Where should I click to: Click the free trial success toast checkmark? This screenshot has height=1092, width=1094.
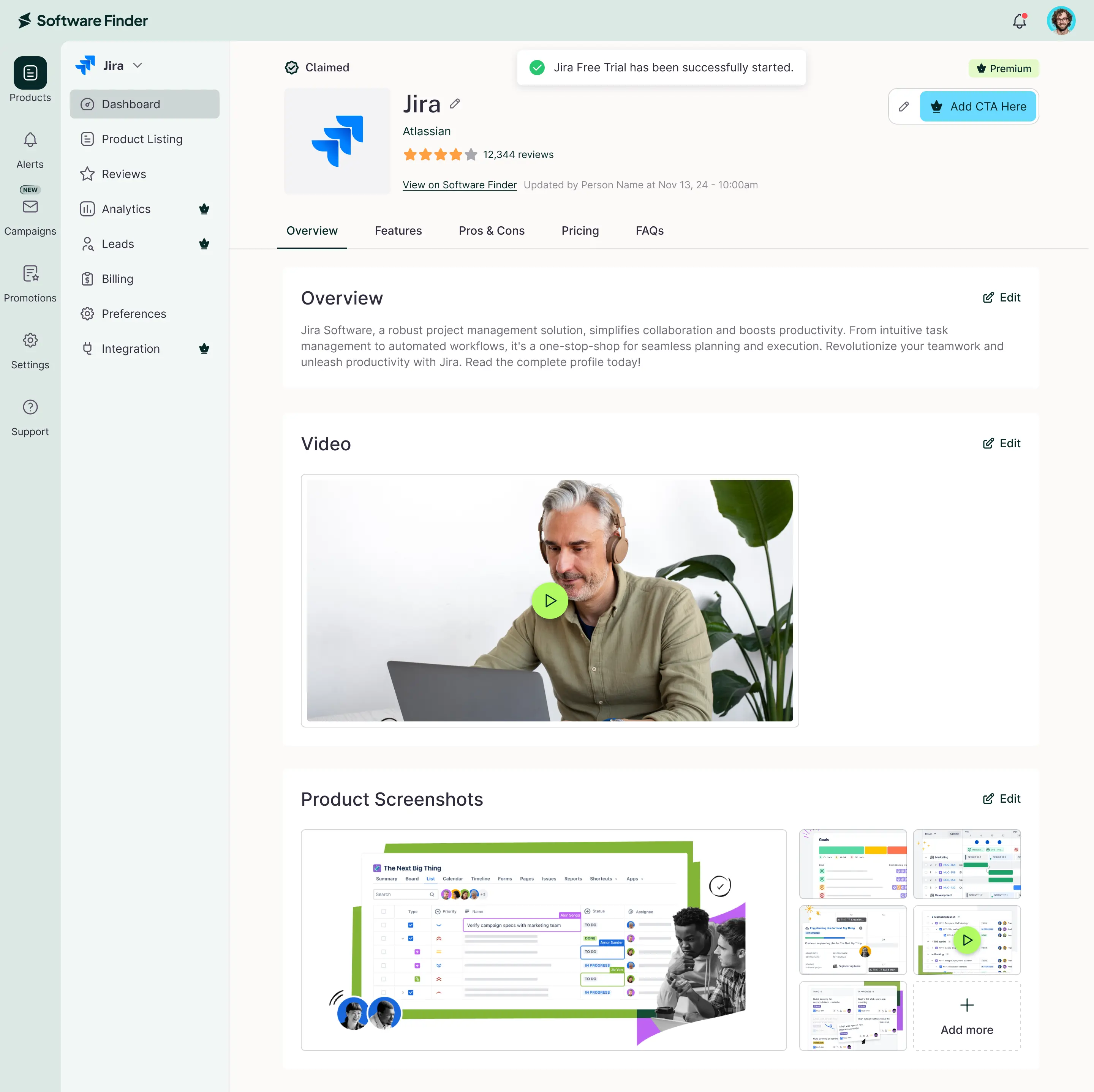click(537, 67)
